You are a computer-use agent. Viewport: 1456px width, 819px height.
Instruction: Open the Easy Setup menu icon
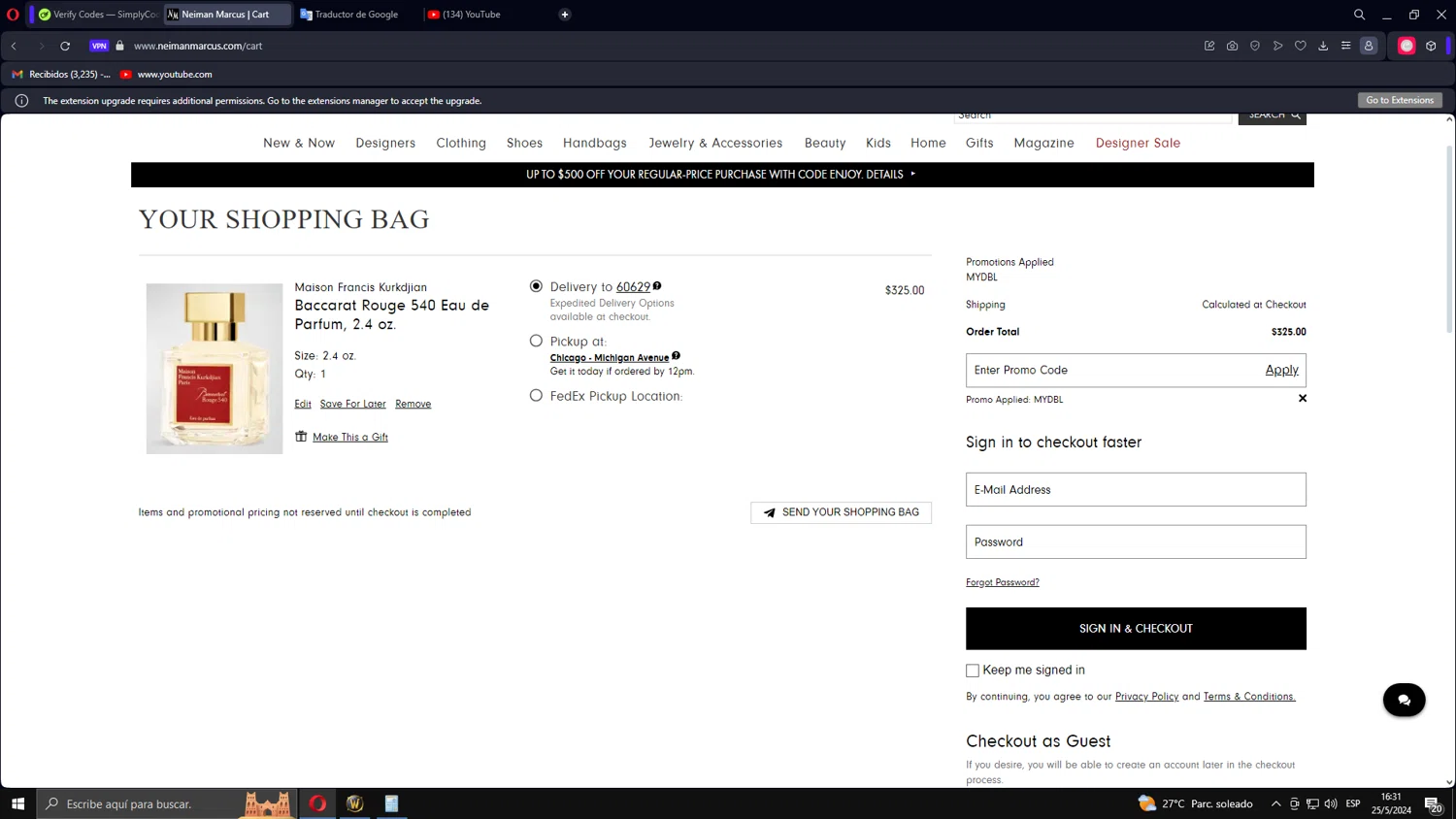[x=1345, y=46]
